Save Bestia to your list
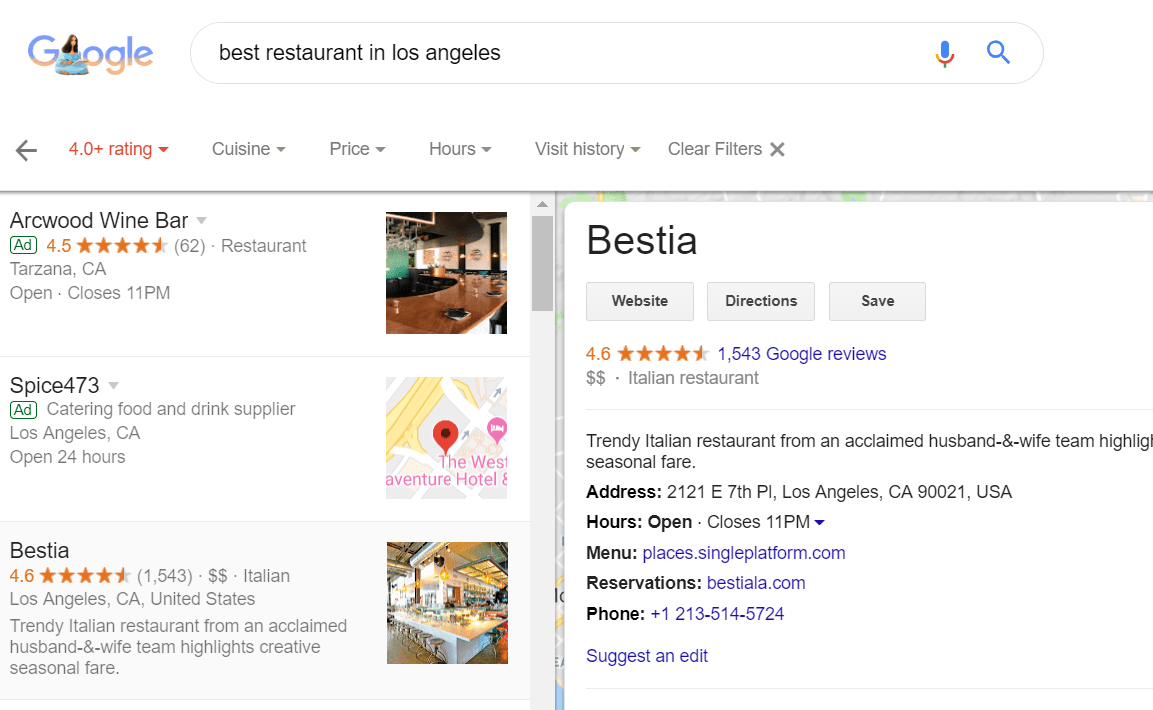The width and height of the screenshot is (1153, 710). 877,301
